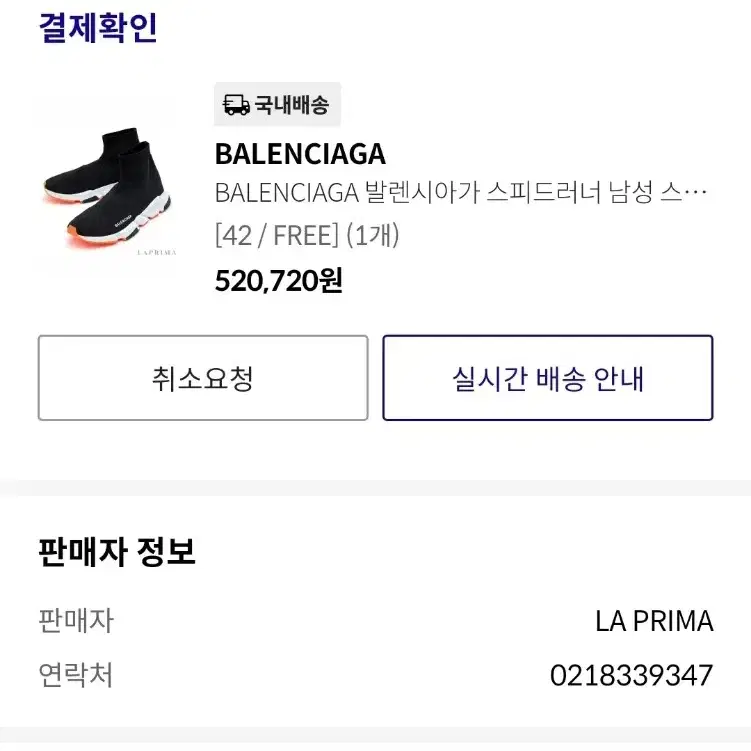Click the (1개) quantity text
751x751 pixels.
(373, 235)
